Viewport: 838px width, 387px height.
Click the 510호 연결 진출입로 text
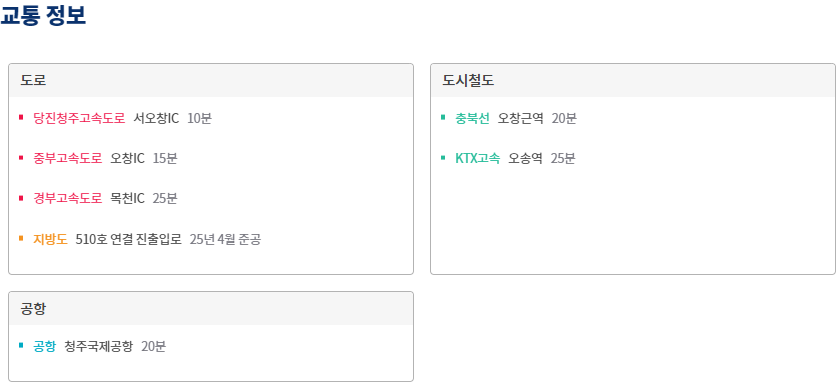pos(129,239)
